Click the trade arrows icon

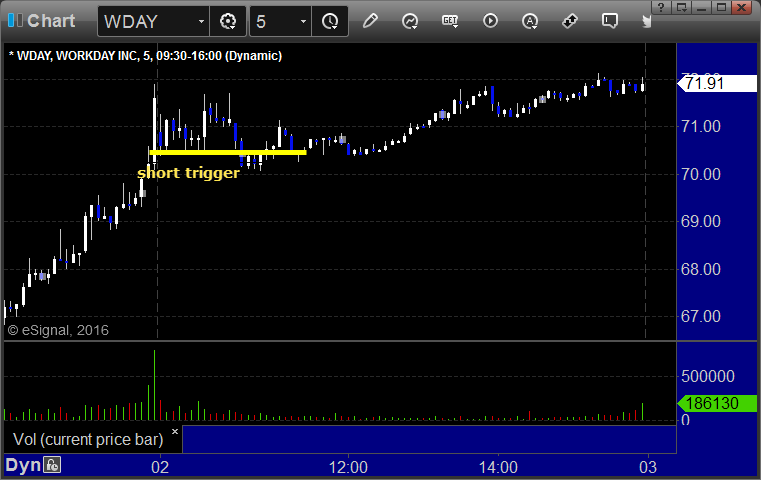coord(569,21)
